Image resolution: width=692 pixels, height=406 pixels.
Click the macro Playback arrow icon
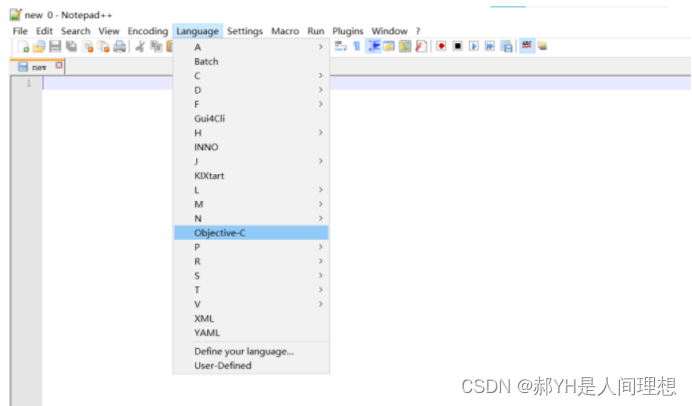pyautogui.click(x=474, y=46)
